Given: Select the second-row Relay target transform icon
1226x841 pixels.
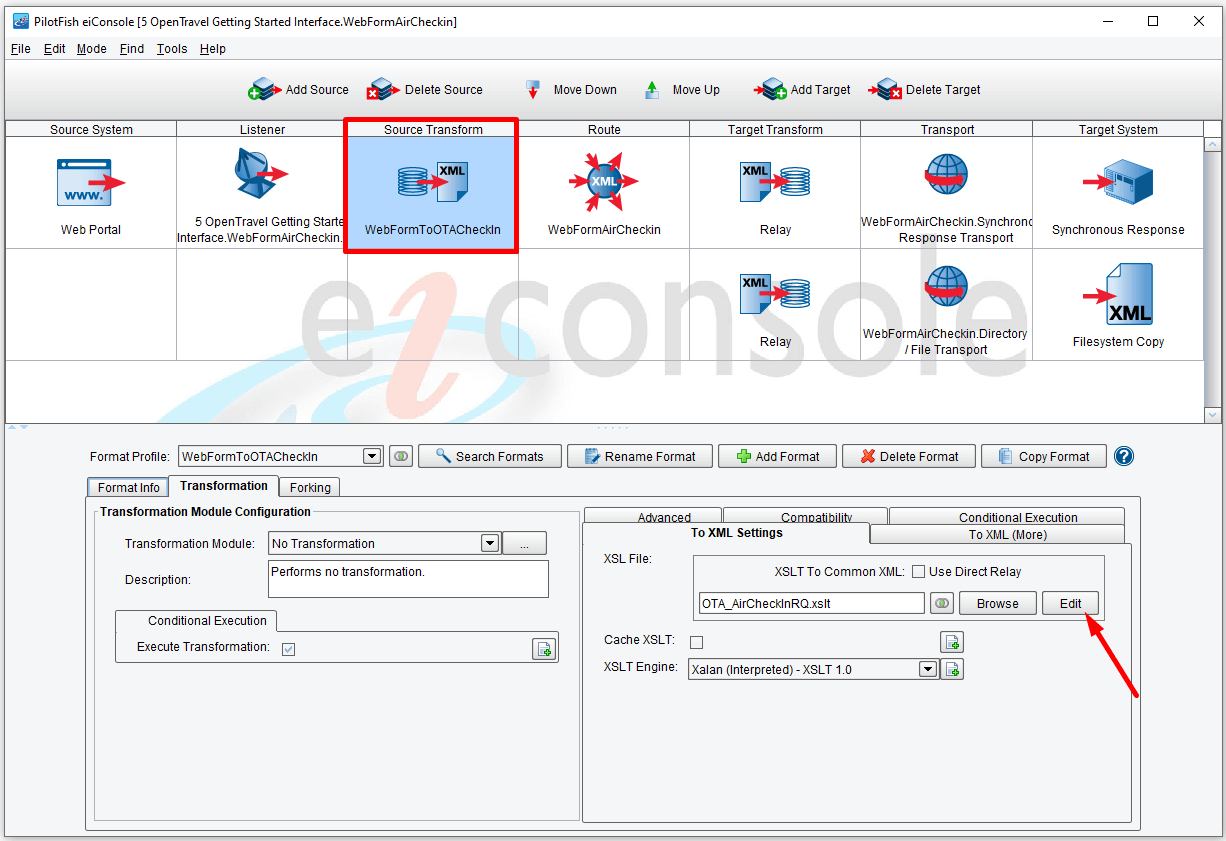Looking at the screenshot, I should 775,292.
